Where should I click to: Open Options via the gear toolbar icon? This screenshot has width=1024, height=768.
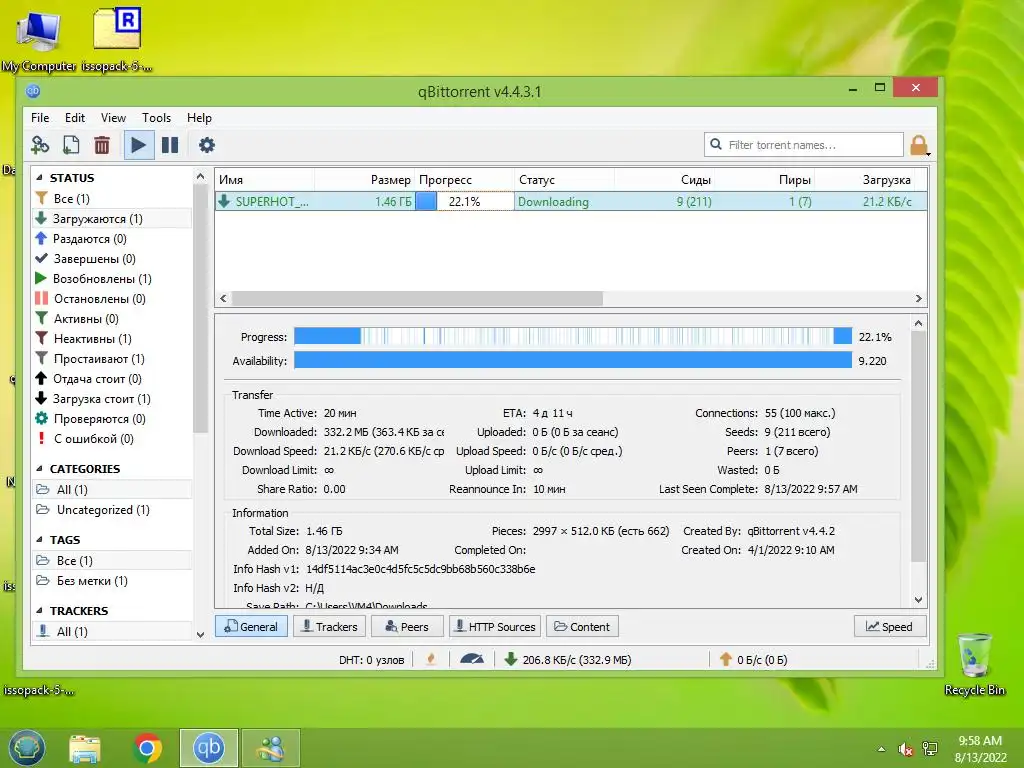[x=206, y=145]
